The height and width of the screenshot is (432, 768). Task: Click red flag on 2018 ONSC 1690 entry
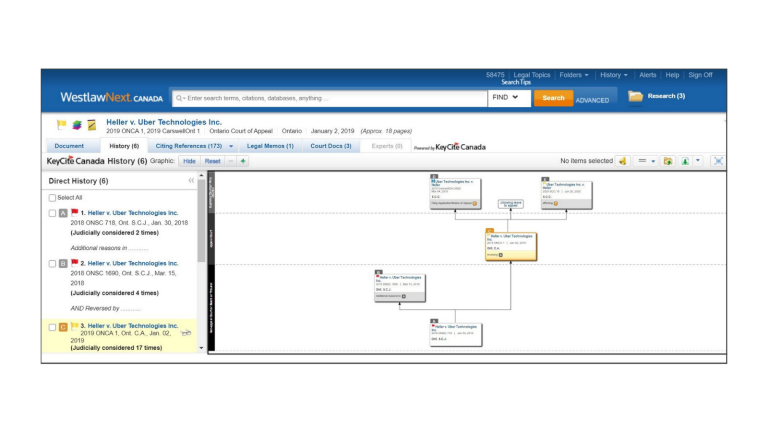pyautogui.click(x=74, y=263)
